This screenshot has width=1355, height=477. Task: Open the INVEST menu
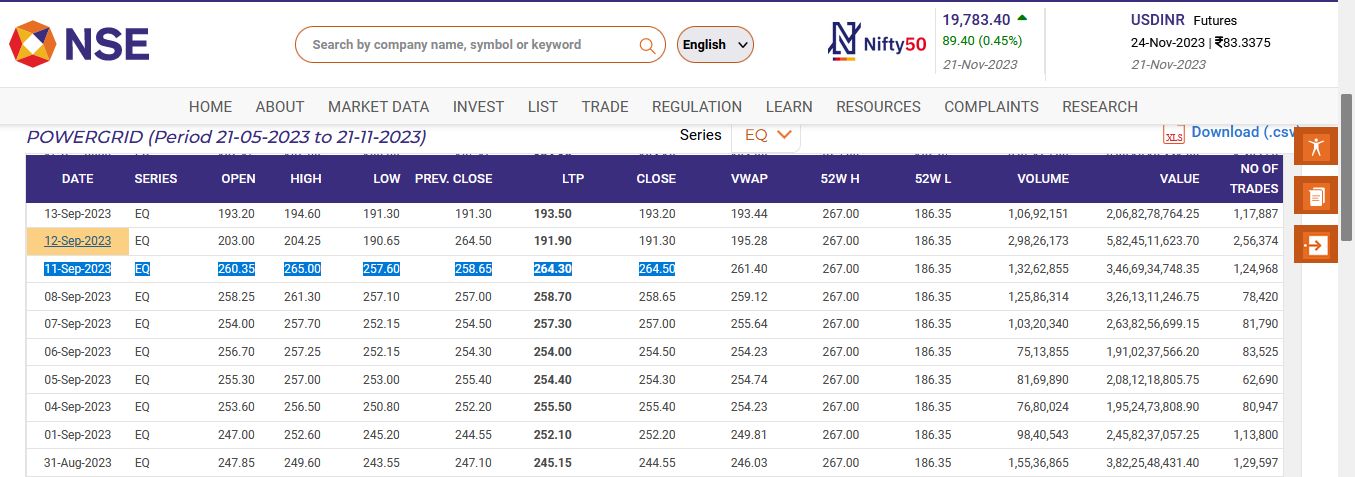[x=479, y=106]
